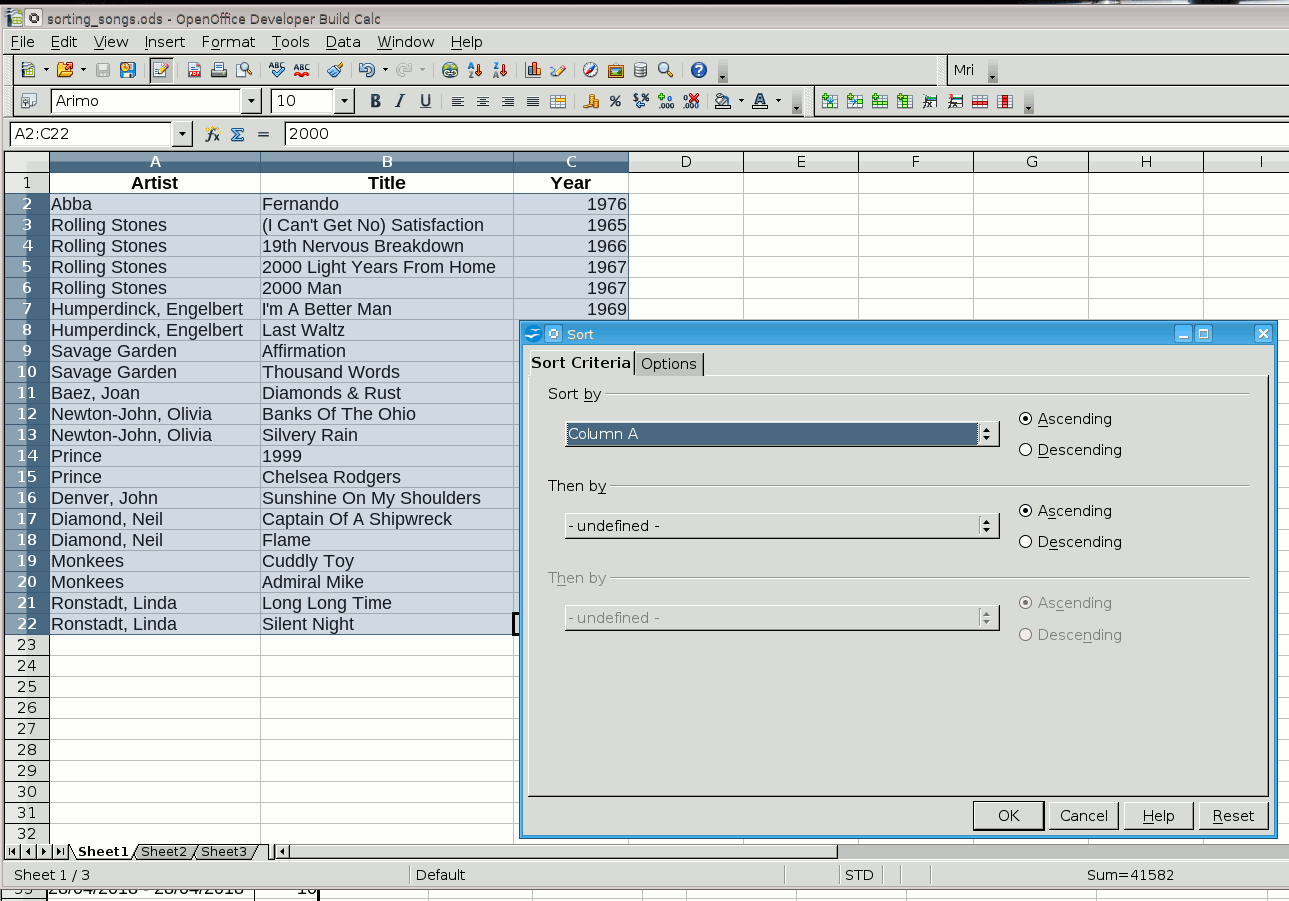Expand the first Then by undefined dropdown

tap(988, 526)
